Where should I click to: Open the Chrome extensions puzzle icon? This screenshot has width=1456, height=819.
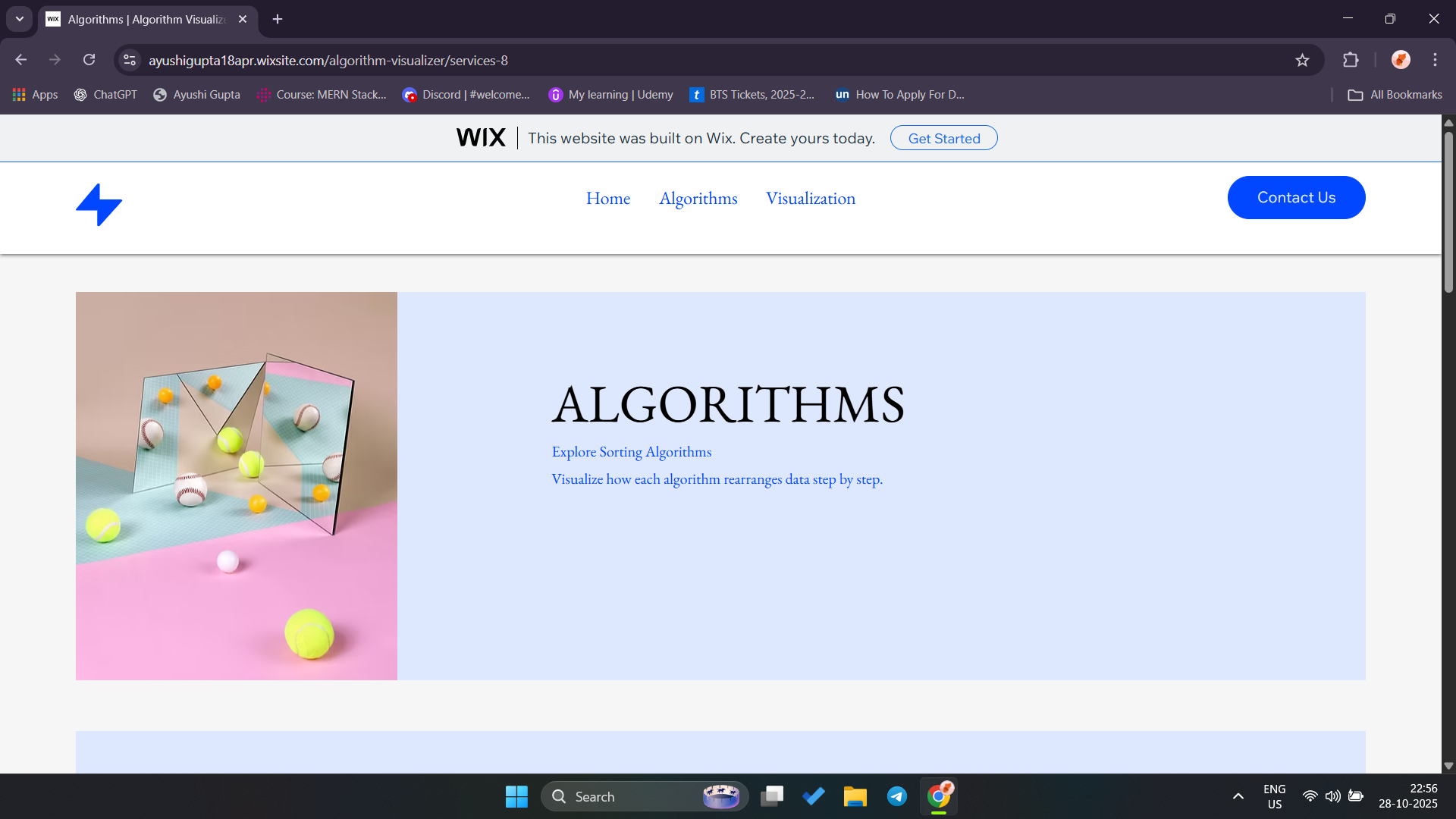point(1351,60)
